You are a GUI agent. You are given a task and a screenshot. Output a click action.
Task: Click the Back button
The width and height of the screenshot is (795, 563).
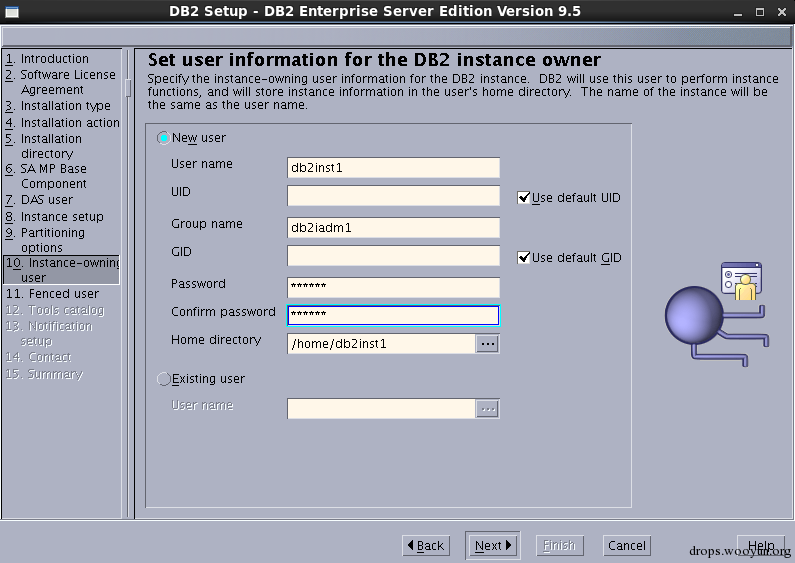(x=426, y=546)
